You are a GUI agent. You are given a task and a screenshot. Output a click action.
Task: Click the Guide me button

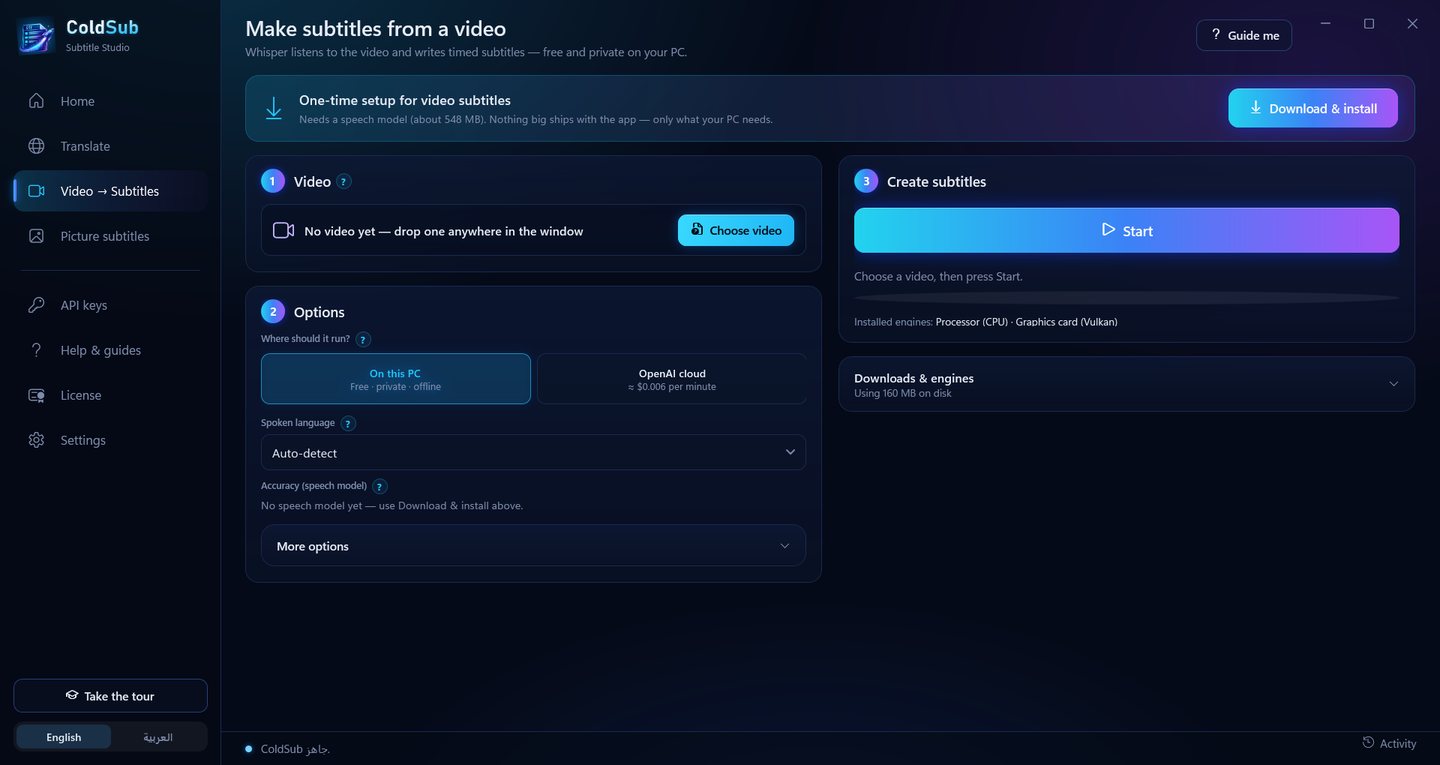tap(1244, 35)
